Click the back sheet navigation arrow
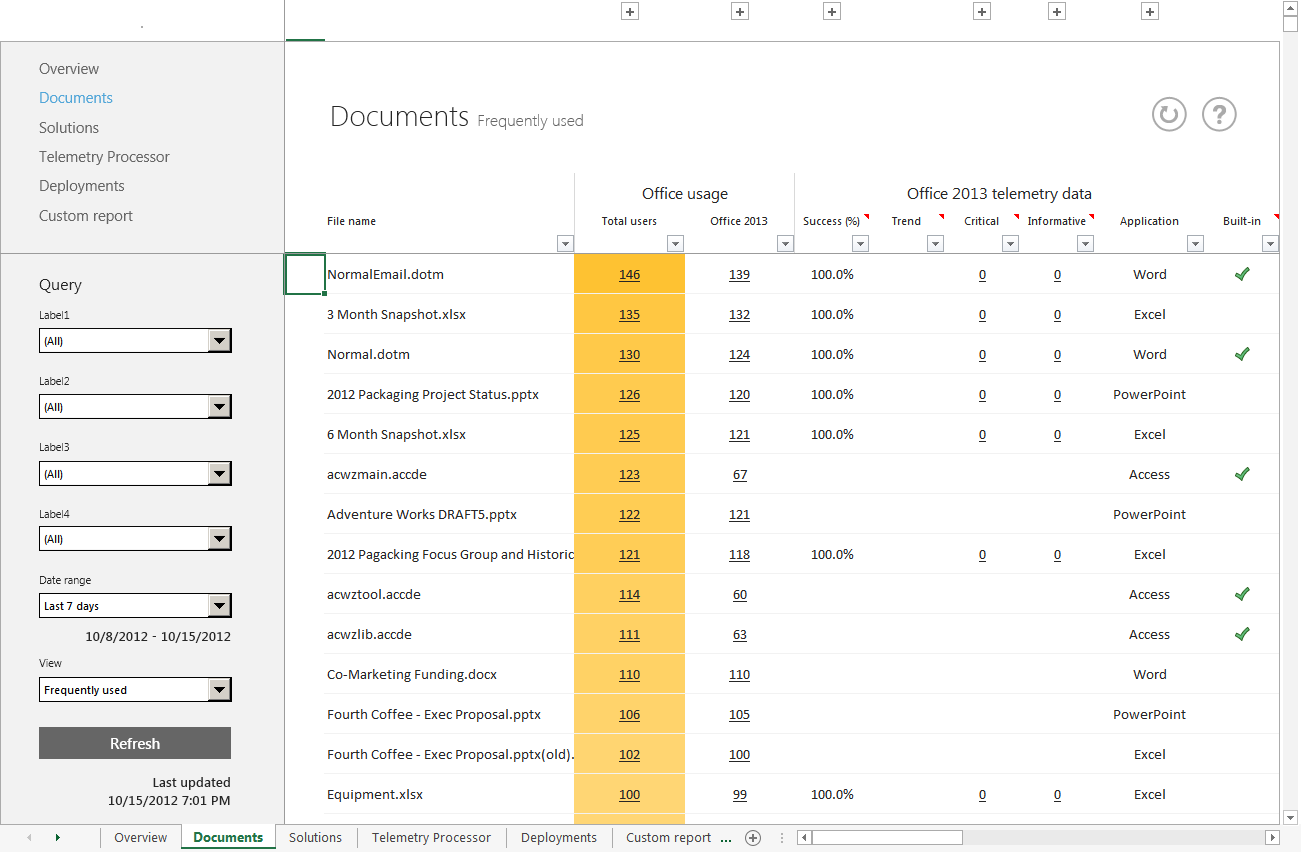The height and width of the screenshot is (852, 1301). coord(27,838)
